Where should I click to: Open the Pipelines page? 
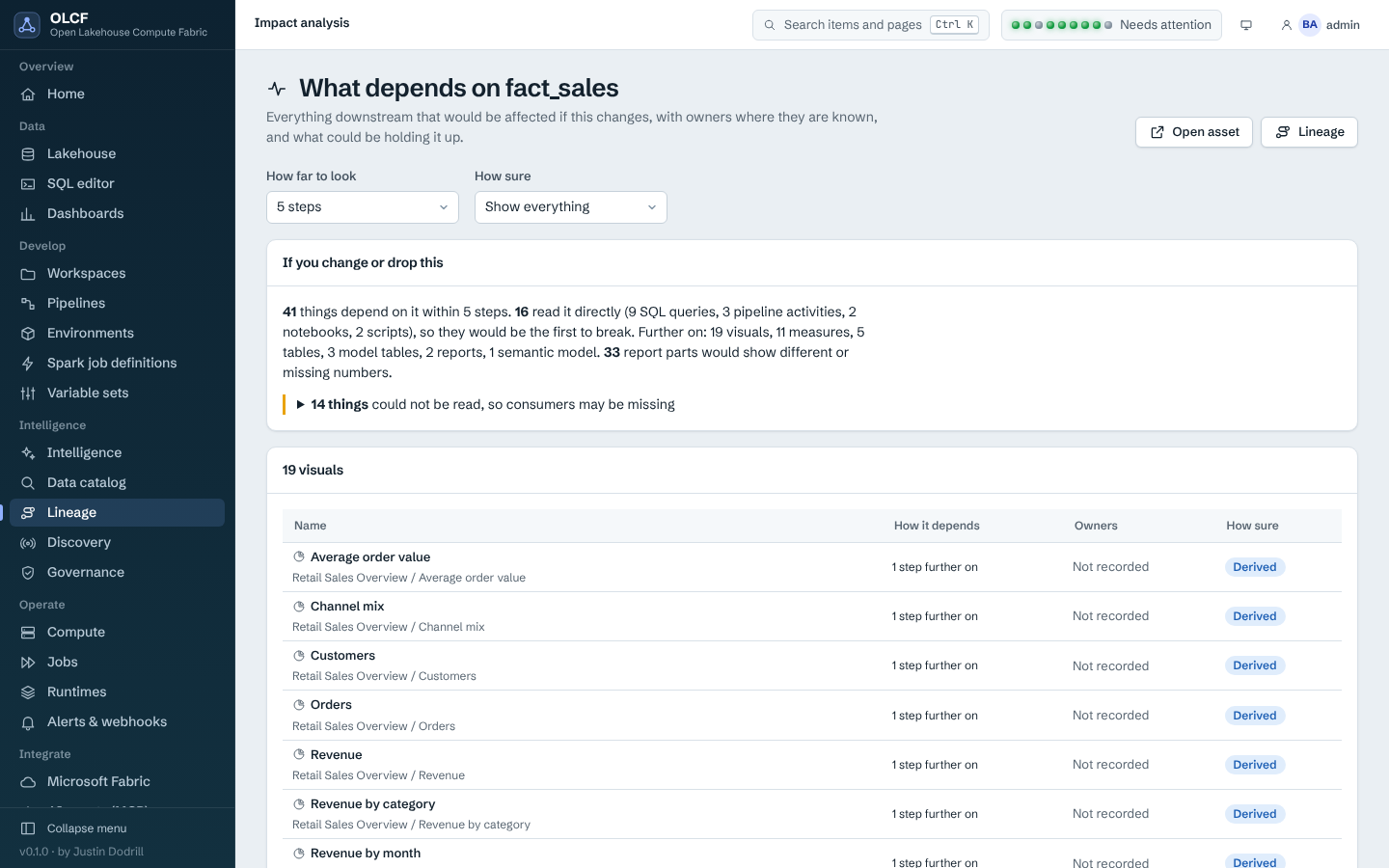coord(117,303)
